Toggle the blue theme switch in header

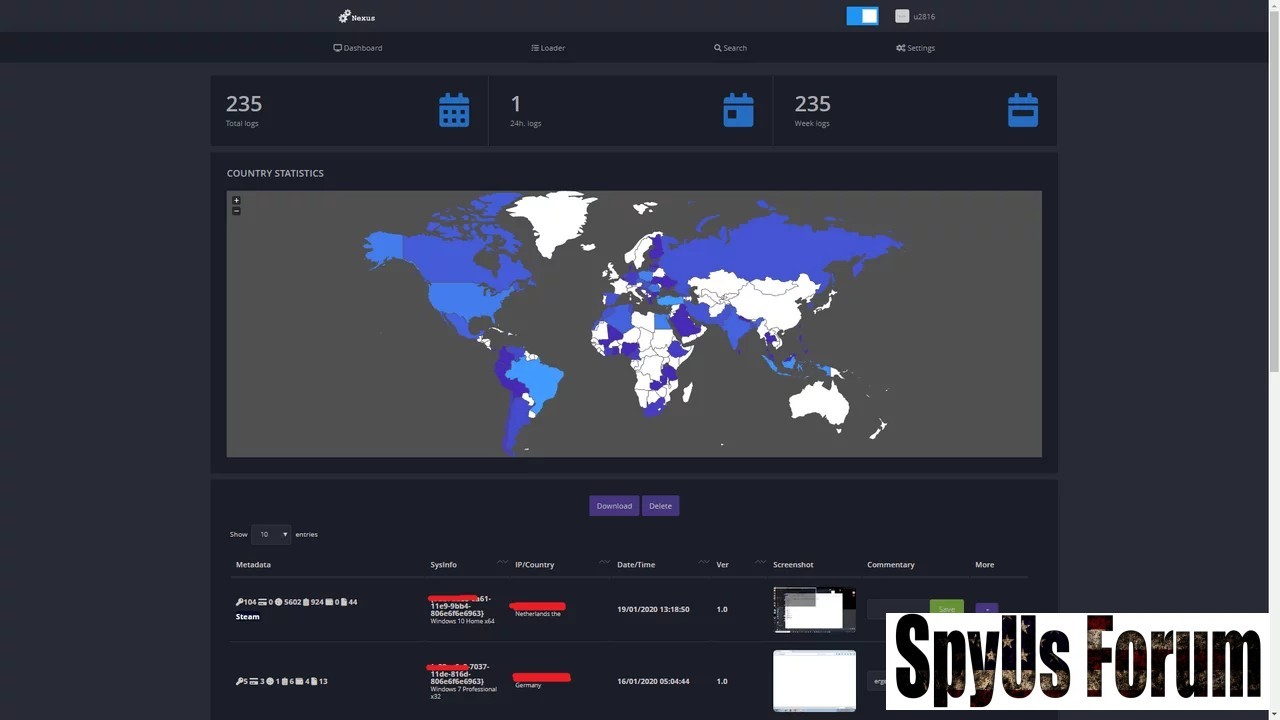tap(862, 16)
